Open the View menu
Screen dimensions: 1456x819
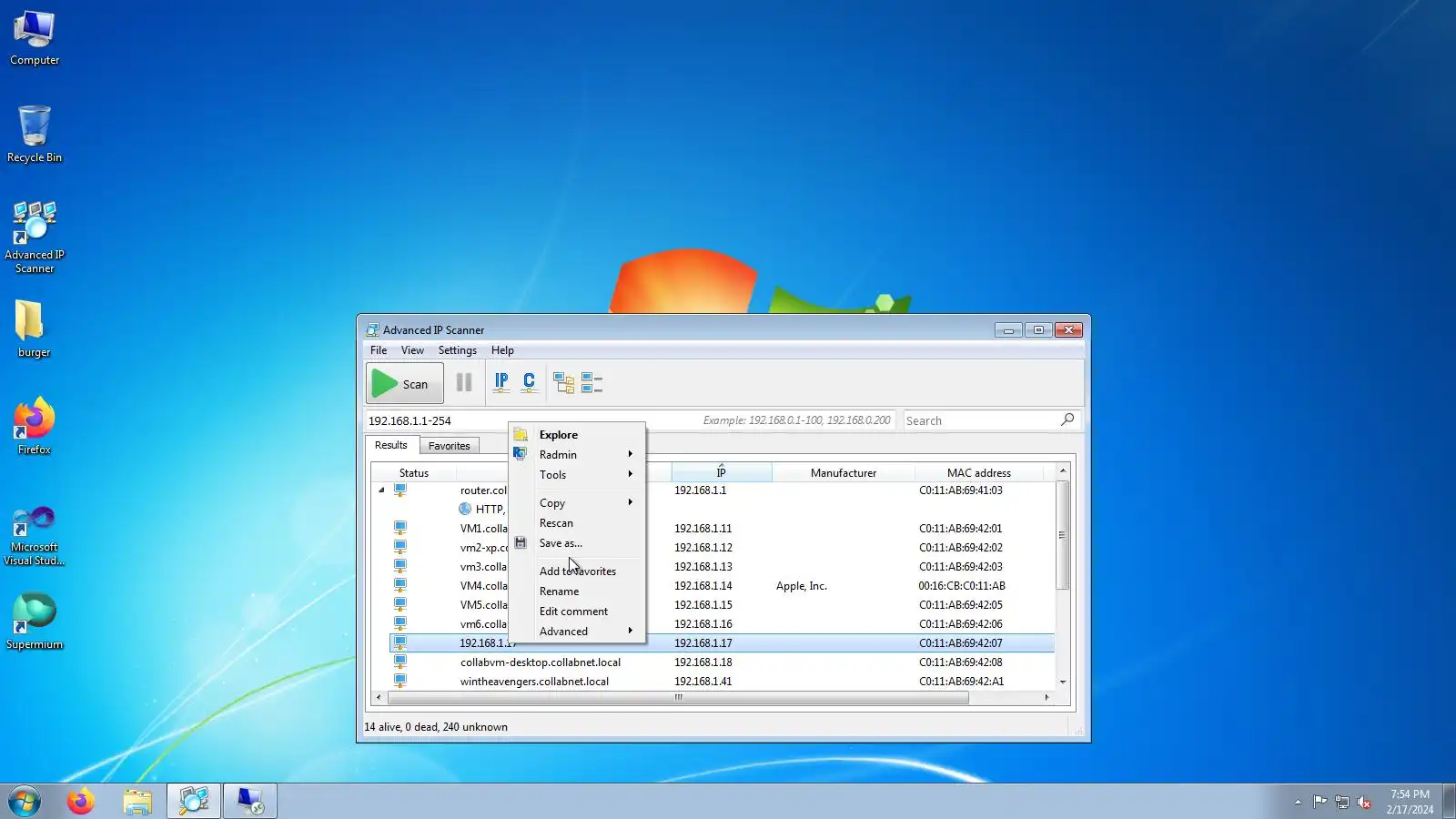pos(412,350)
